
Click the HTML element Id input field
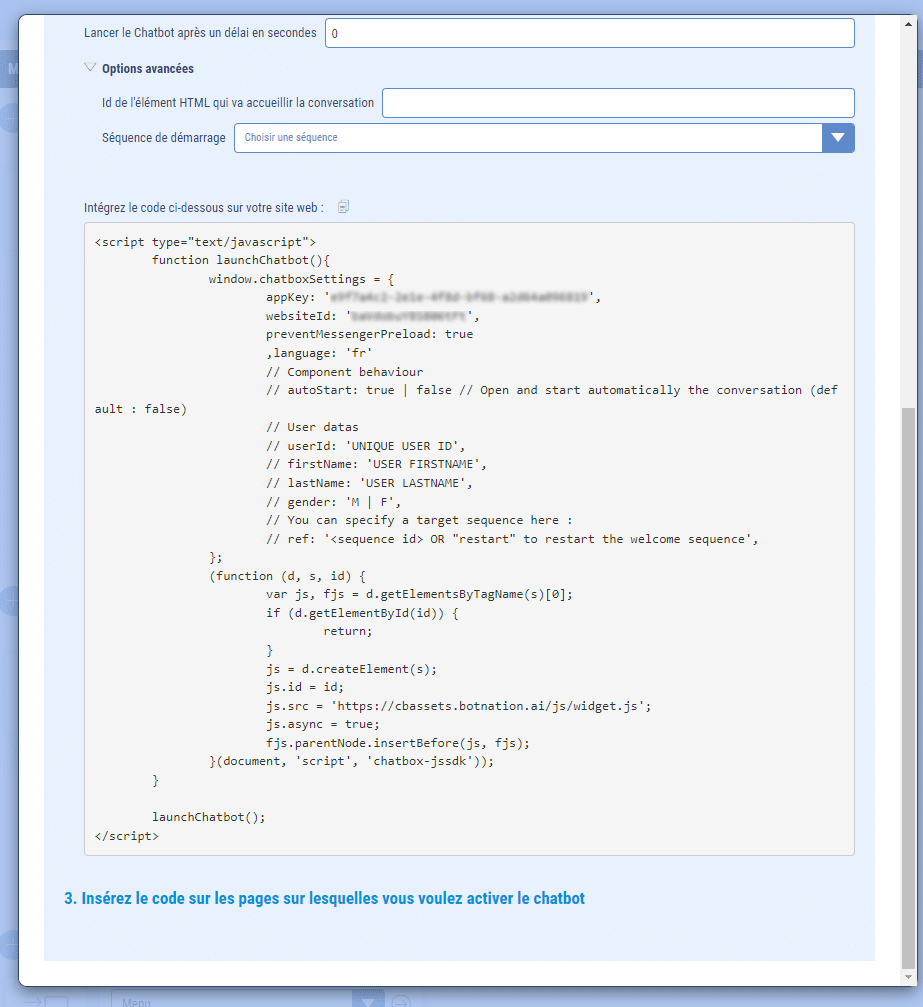(x=618, y=103)
